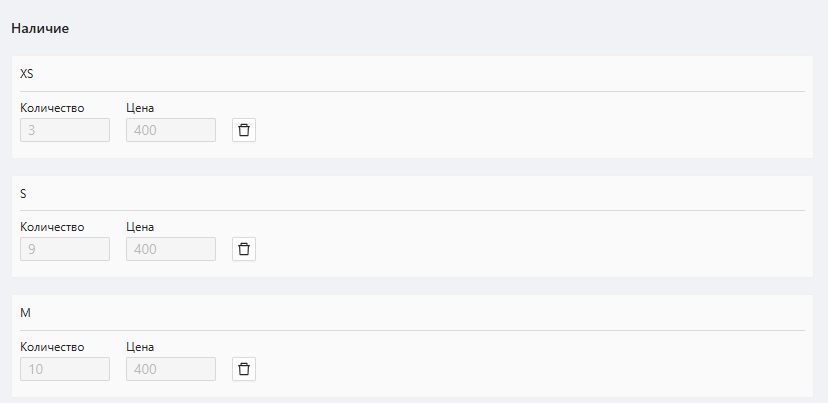The image size is (828, 403).
Task: Focus the M quantity field showing 10
Action: (x=65, y=369)
